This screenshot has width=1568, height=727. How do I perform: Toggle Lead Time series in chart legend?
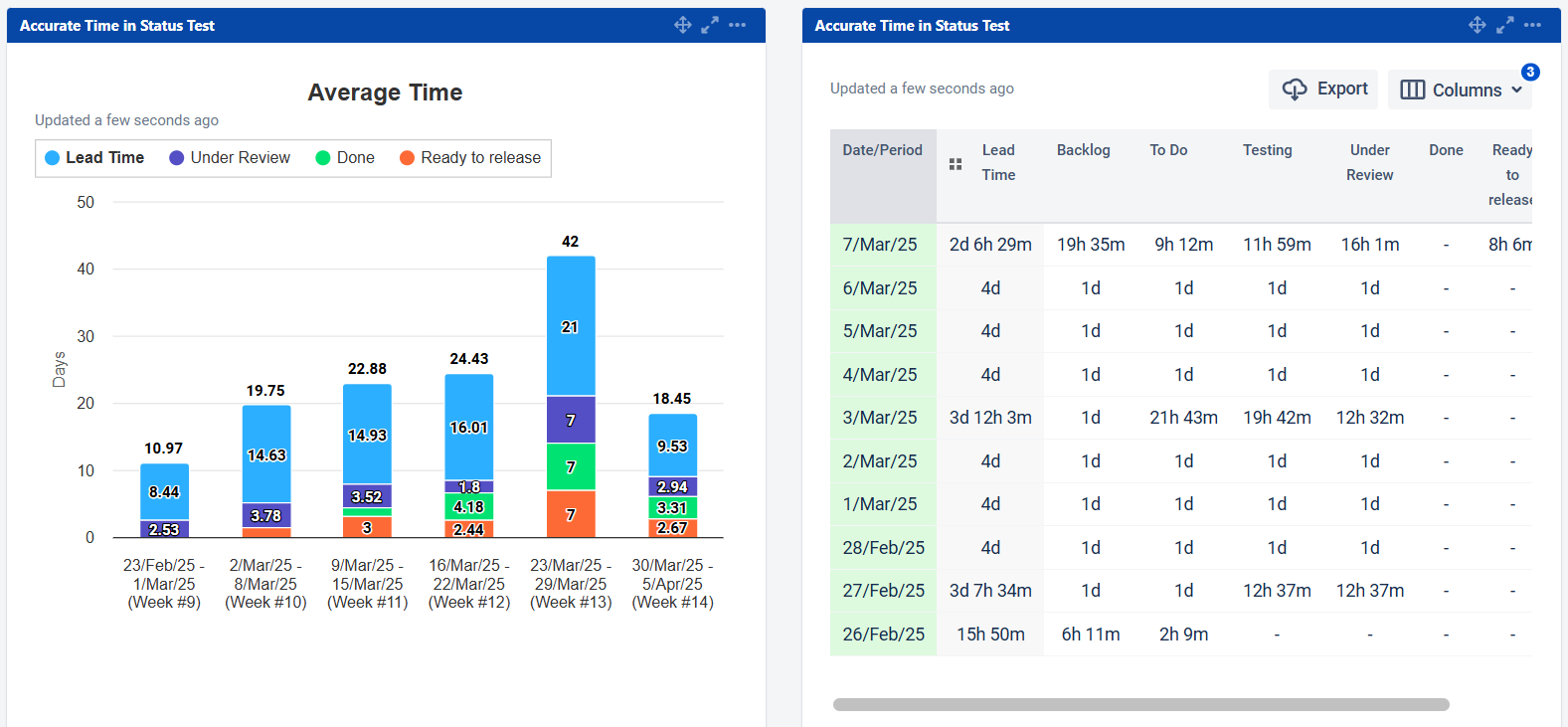tap(94, 158)
